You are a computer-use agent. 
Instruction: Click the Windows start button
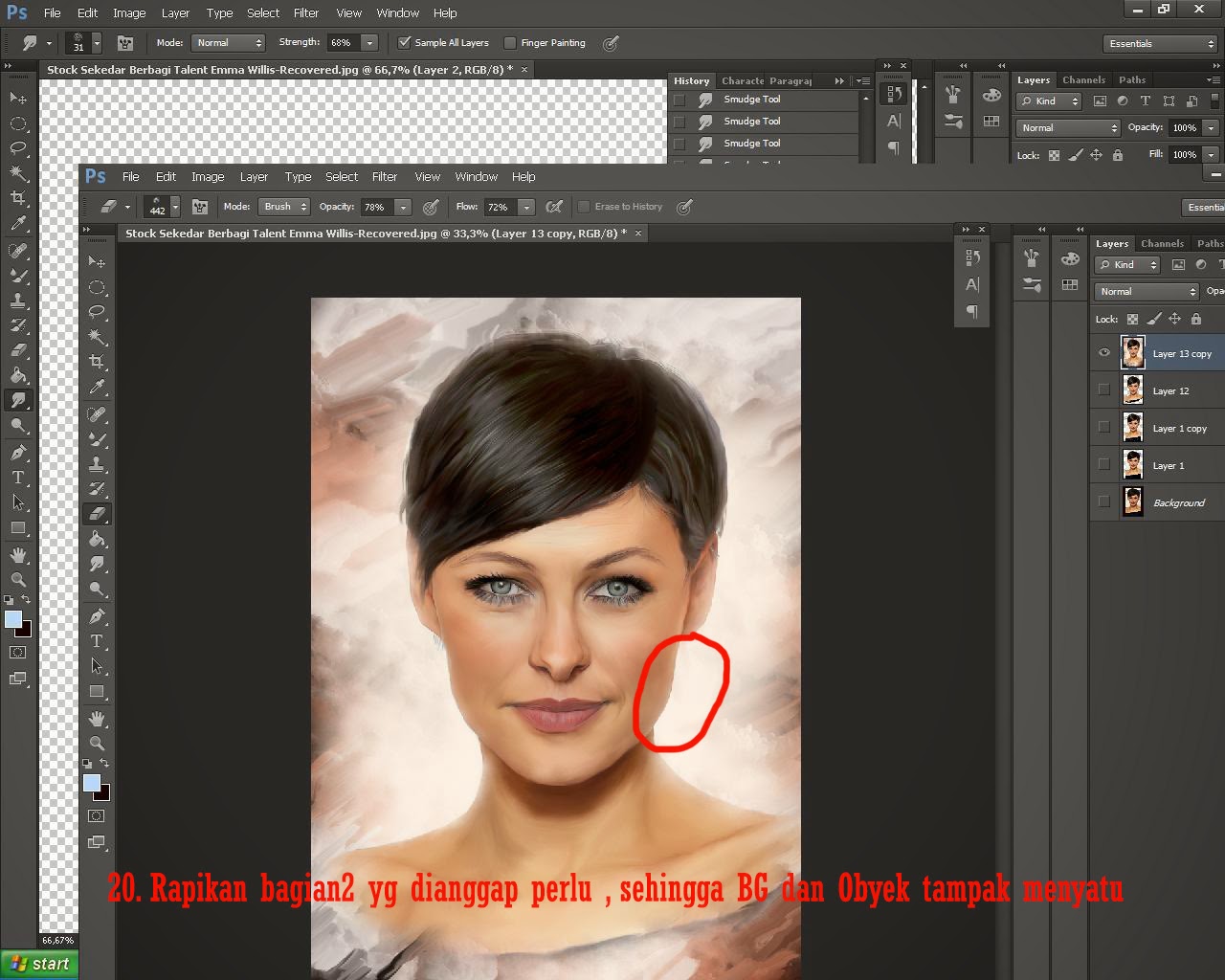click(x=39, y=964)
